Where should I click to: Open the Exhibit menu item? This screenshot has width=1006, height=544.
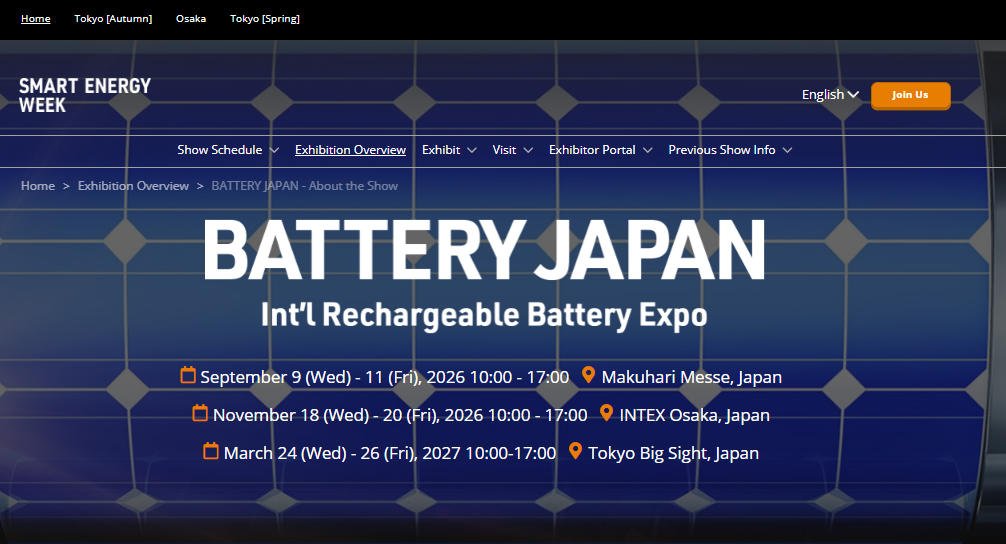441,149
